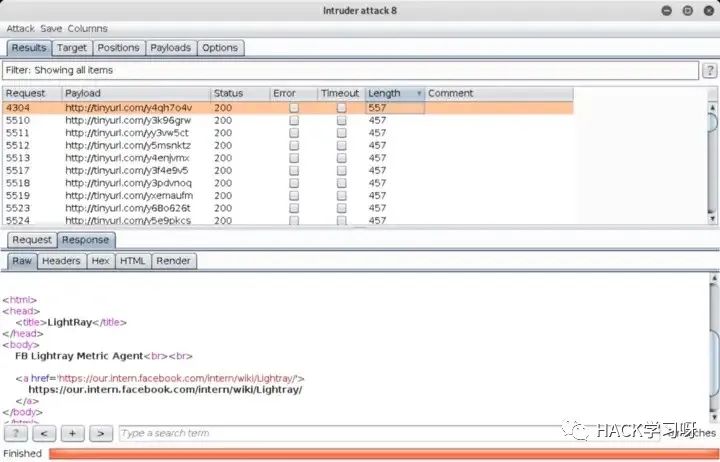Click the attack progress bar
The image size is (720, 462).
click(380, 454)
